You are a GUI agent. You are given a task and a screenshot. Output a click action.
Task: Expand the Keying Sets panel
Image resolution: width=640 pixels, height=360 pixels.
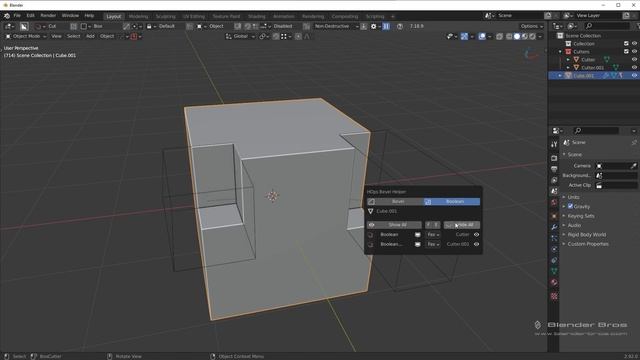pyautogui.click(x=581, y=216)
